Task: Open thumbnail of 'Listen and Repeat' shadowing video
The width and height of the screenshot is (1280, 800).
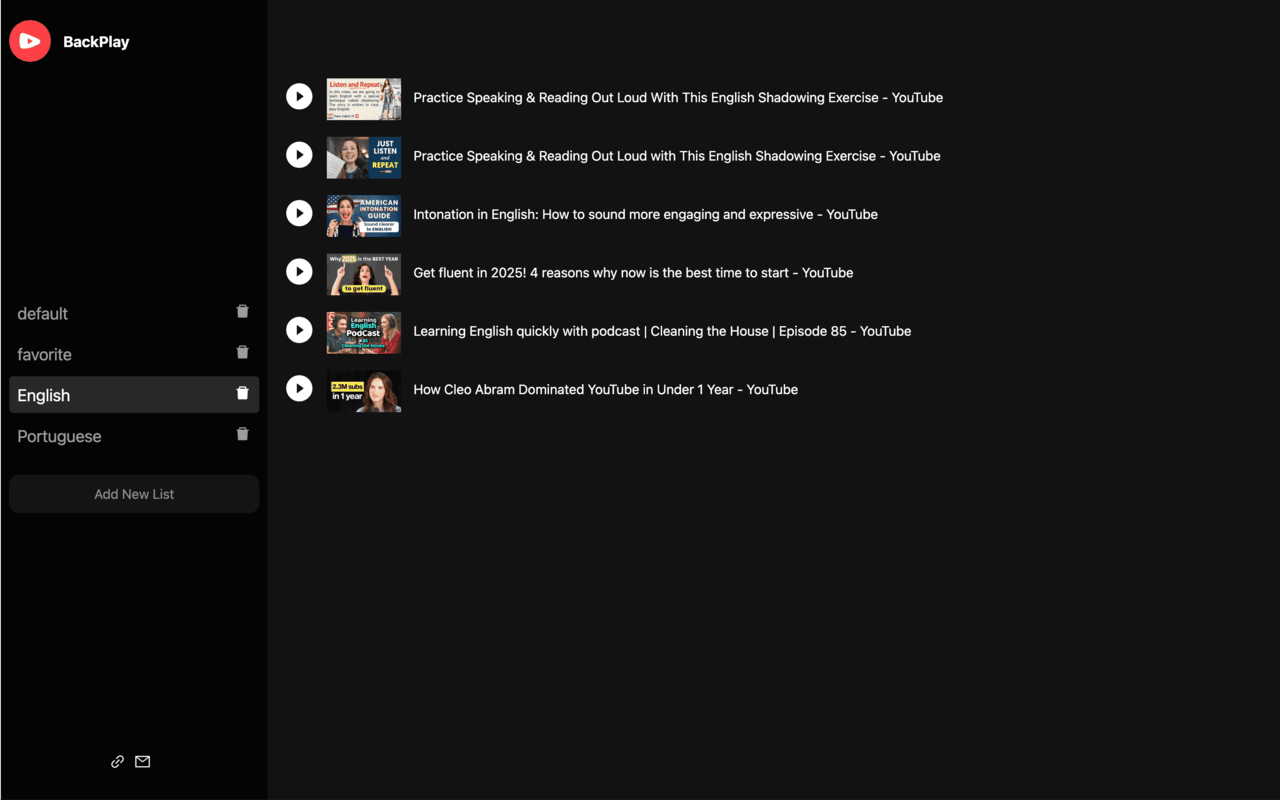Action: 364,99
